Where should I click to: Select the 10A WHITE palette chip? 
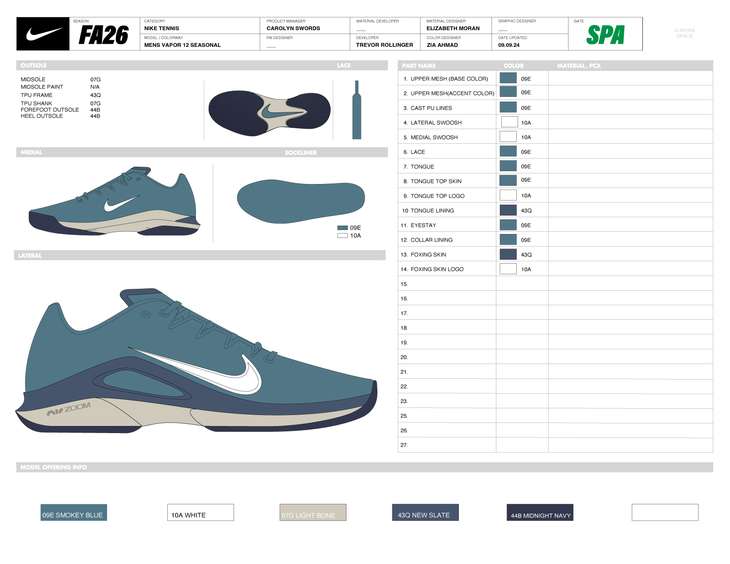click(x=200, y=513)
